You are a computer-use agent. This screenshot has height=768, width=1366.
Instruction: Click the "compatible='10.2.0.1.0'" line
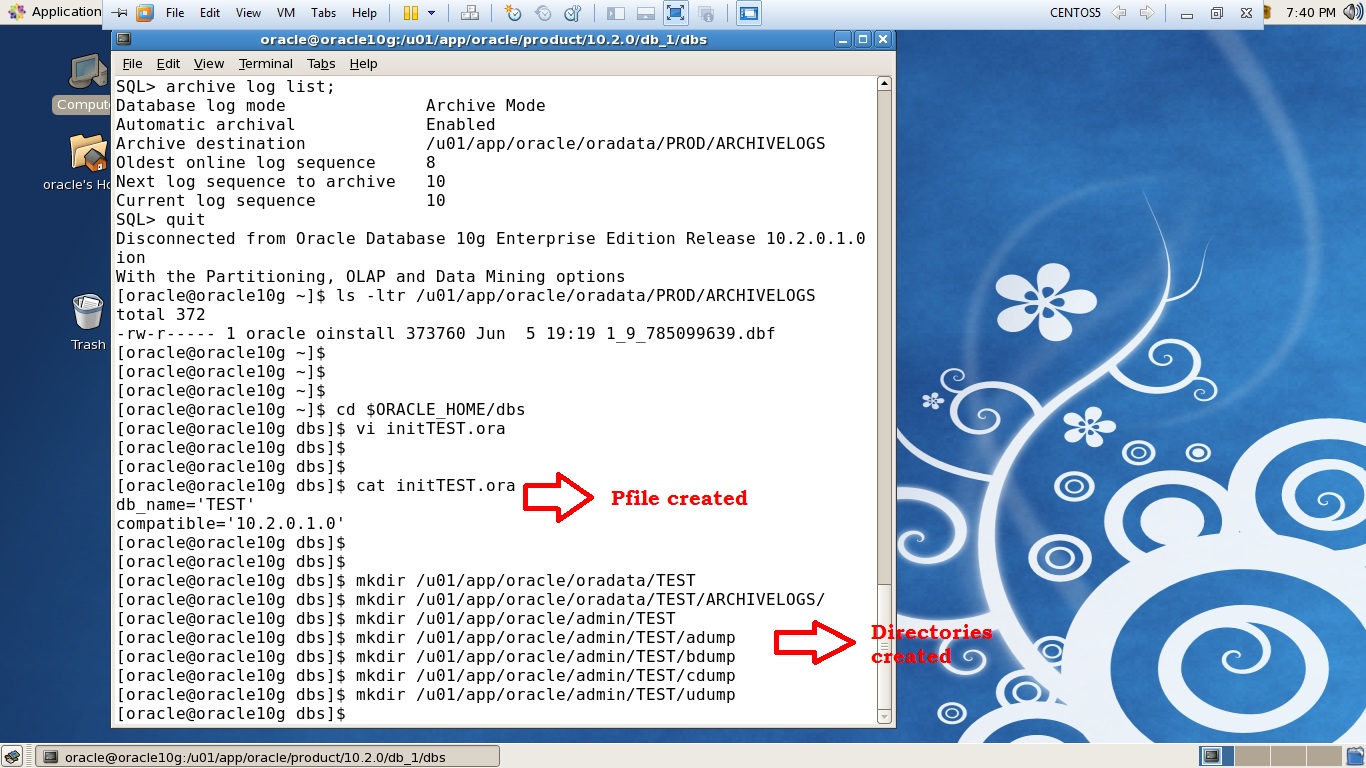click(x=231, y=524)
